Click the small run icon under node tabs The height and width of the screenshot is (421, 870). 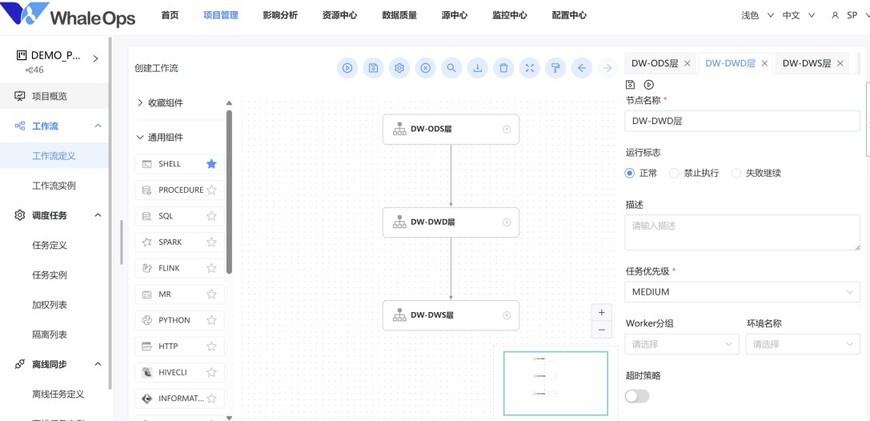649,85
